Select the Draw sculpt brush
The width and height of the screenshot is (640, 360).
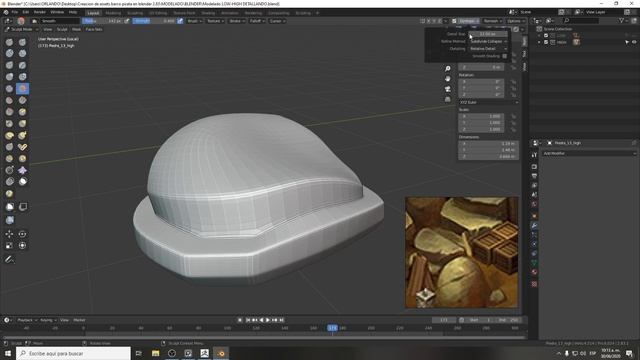pos(9,42)
